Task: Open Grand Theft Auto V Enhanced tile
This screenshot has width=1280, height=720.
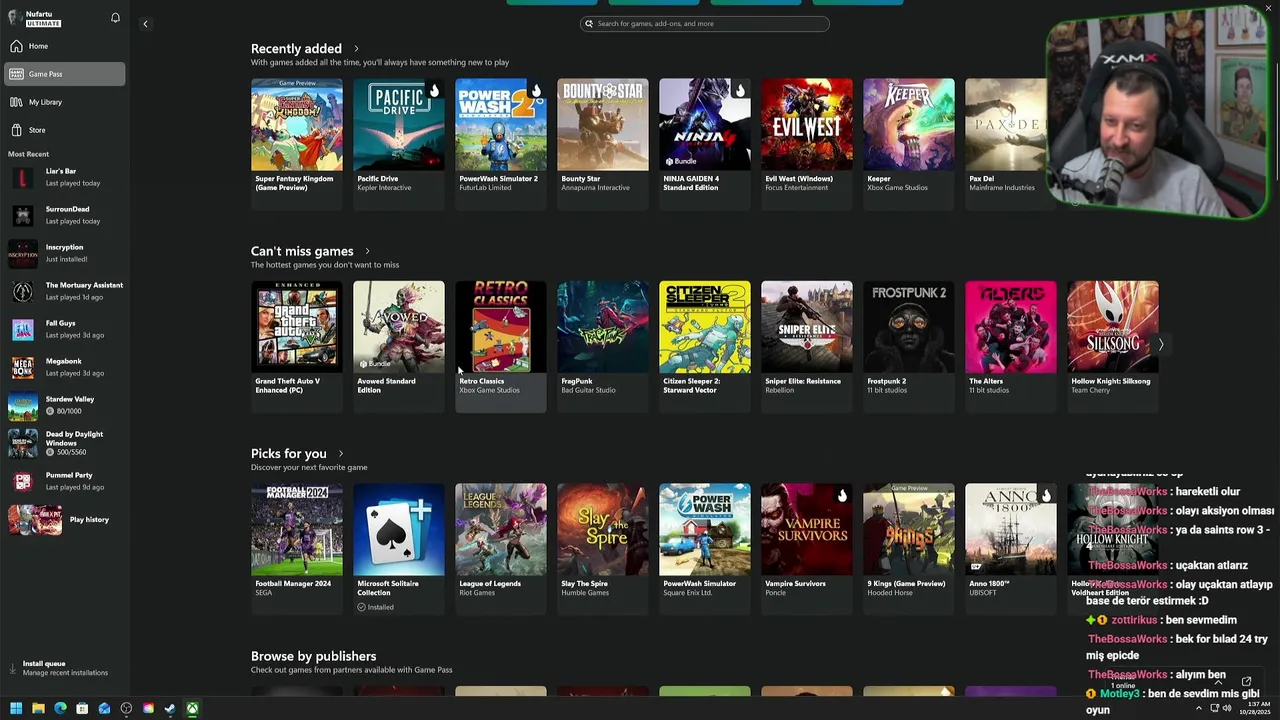Action: 297,346
